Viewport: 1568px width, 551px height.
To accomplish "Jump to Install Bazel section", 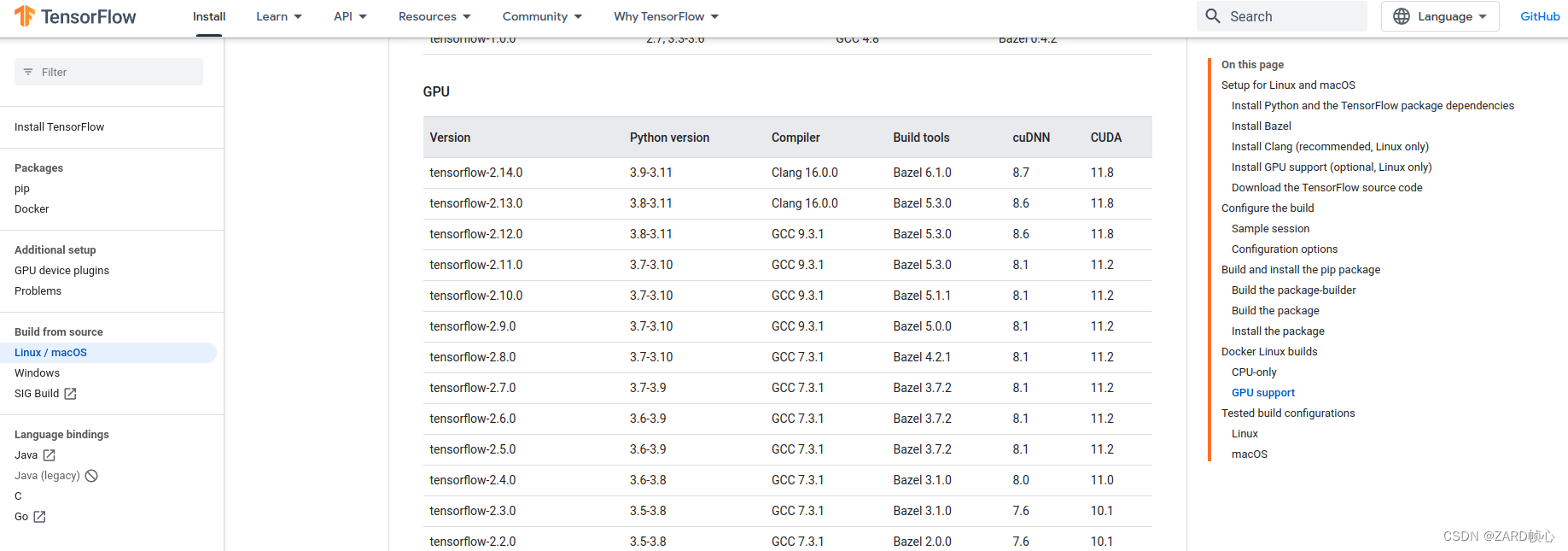I will (1262, 126).
